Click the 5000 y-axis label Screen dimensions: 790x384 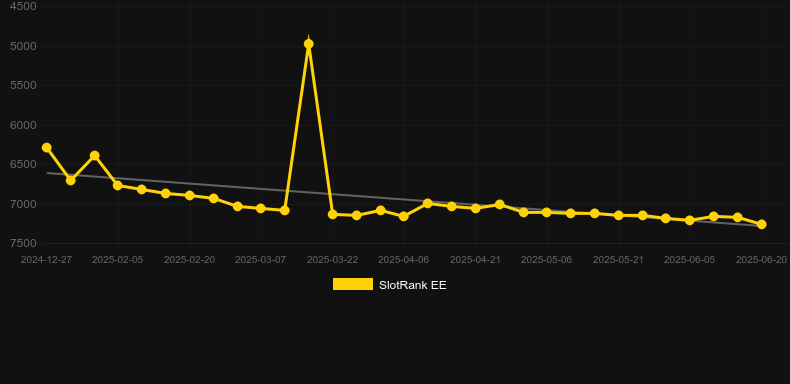23,46
